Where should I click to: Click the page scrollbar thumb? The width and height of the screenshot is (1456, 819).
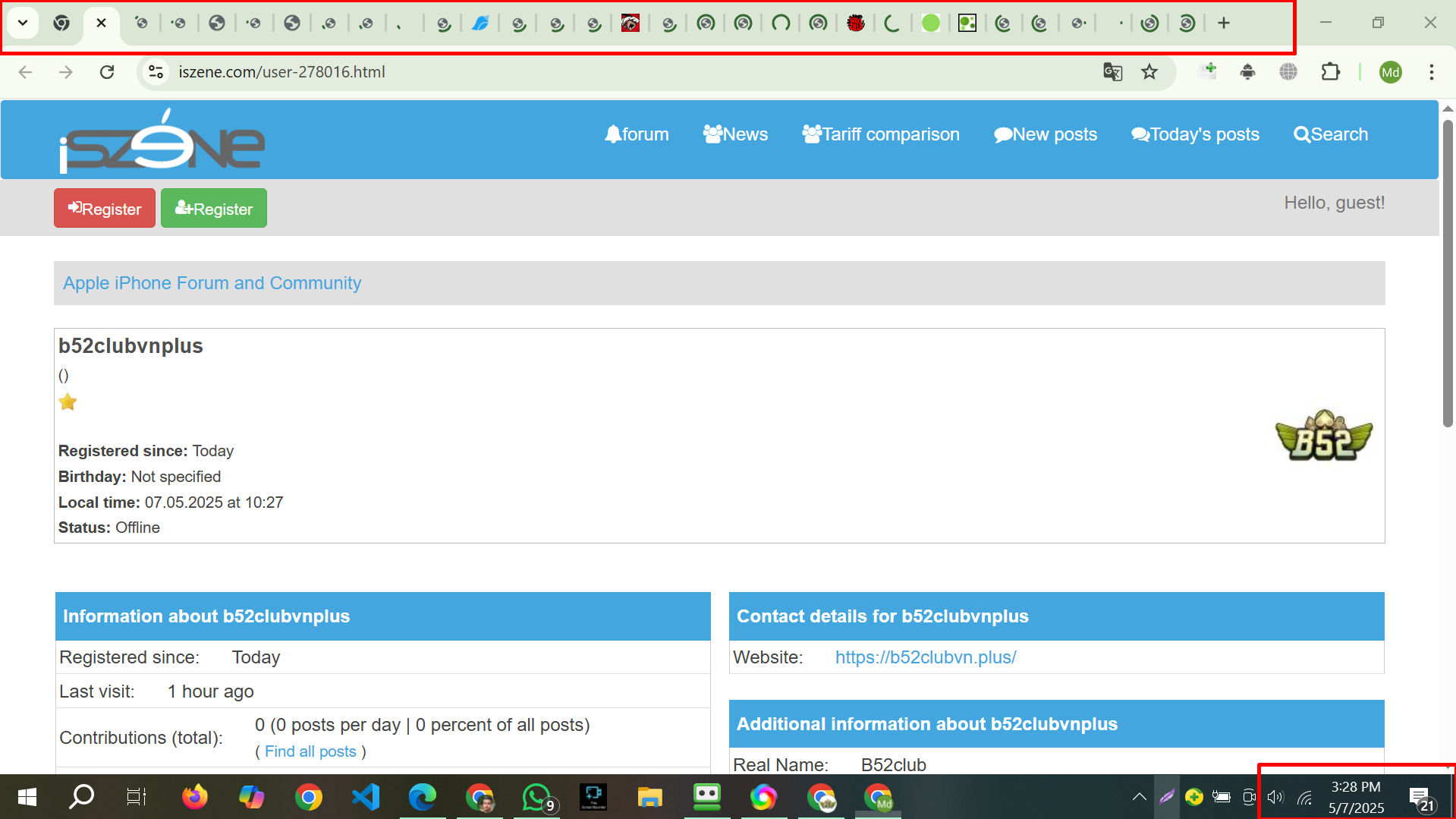pos(1448,273)
